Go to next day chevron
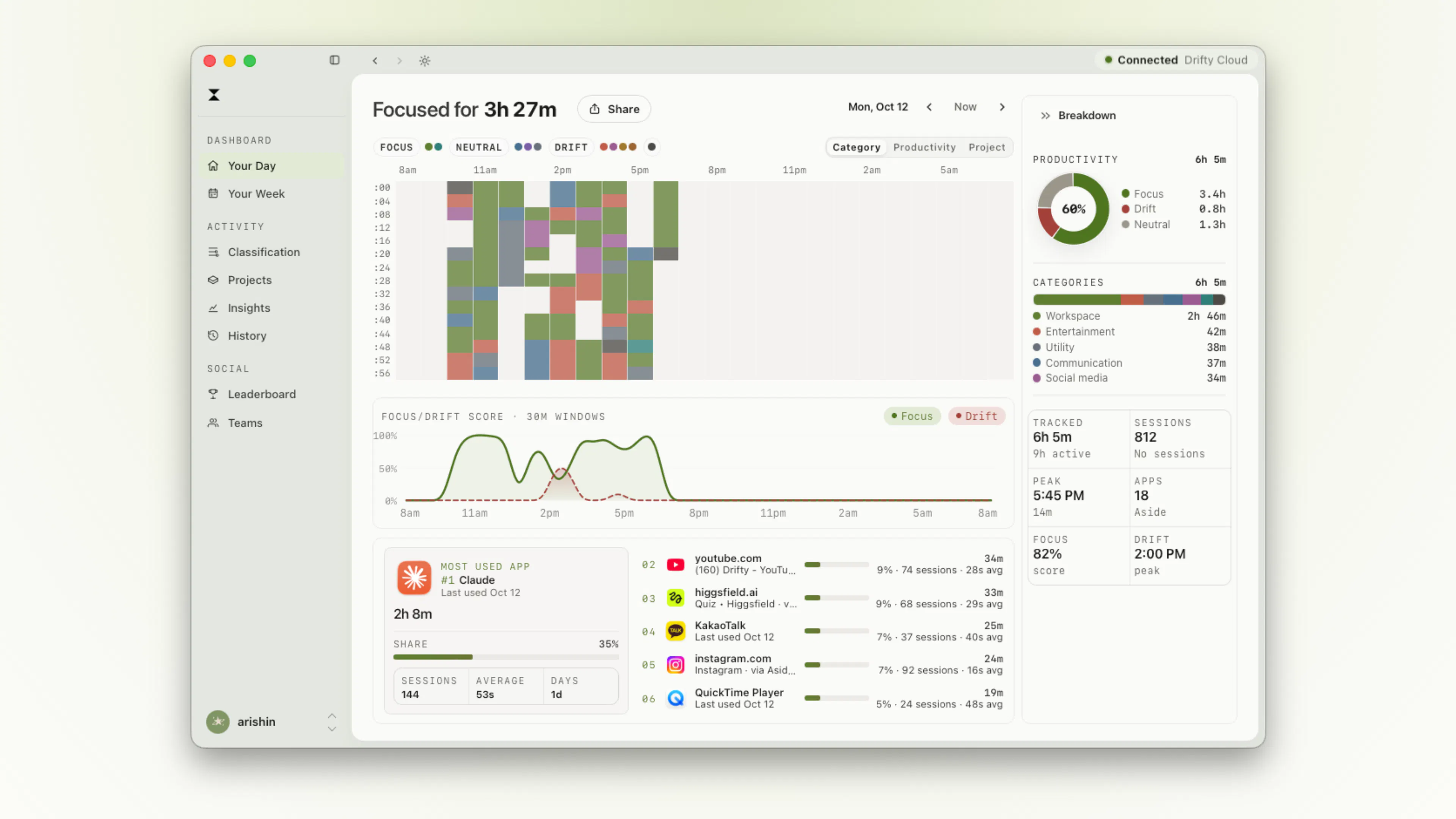 tap(1002, 107)
